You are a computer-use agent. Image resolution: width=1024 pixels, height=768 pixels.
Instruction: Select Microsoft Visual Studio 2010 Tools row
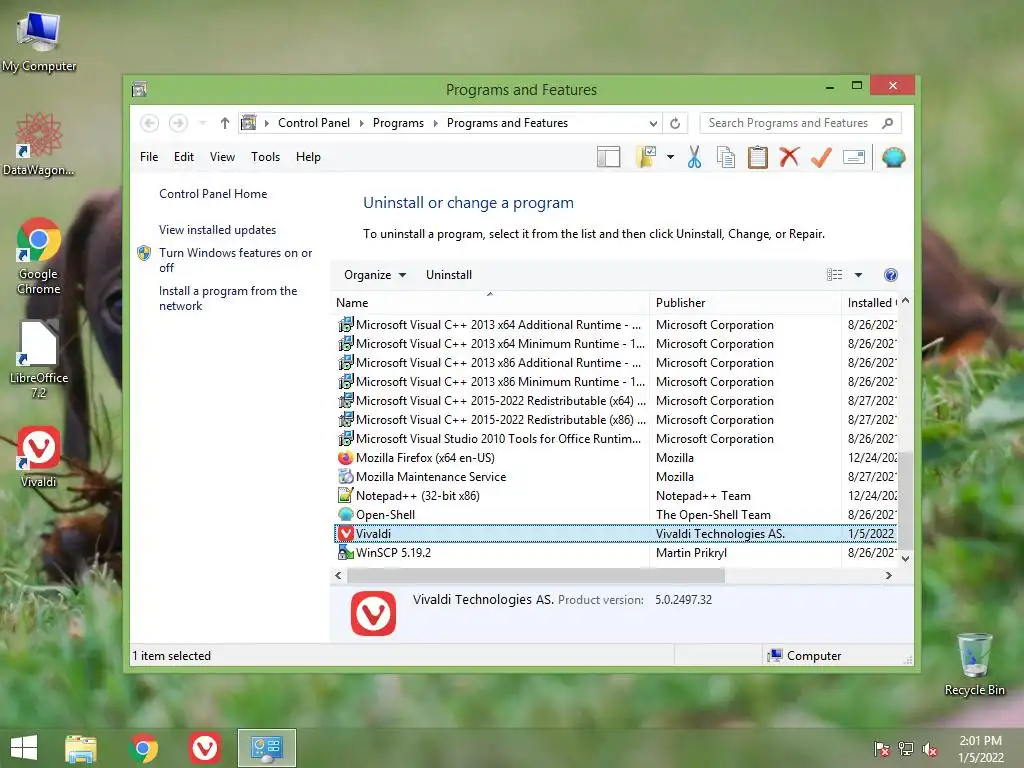(614, 439)
